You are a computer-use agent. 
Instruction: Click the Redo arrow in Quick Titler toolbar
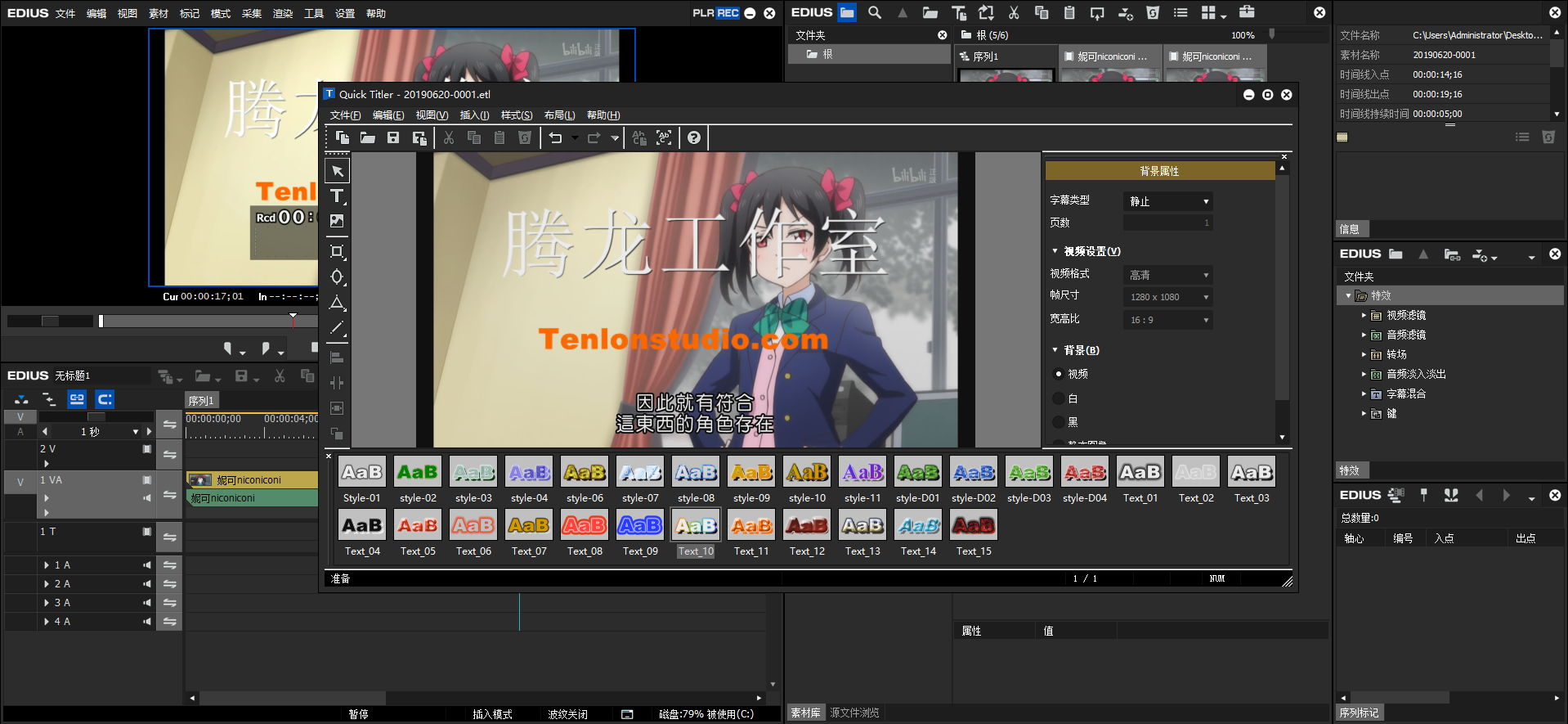(x=594, y=137)
